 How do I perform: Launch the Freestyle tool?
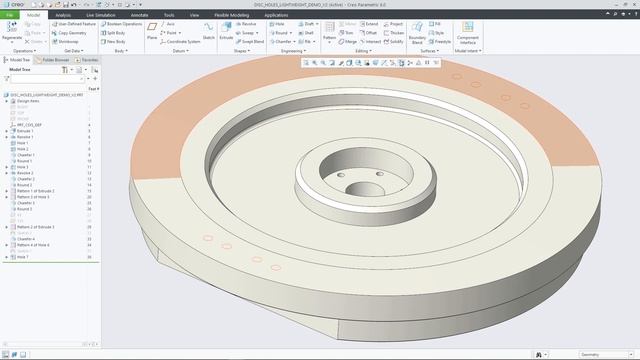(x=440, y=42)
